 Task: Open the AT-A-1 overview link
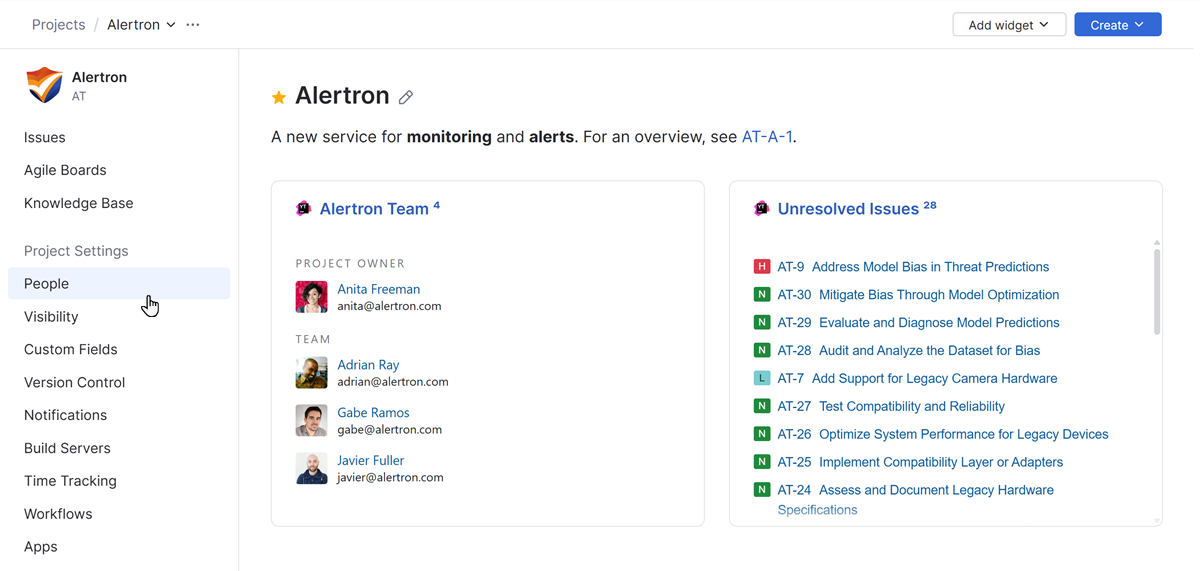(767, 137)
